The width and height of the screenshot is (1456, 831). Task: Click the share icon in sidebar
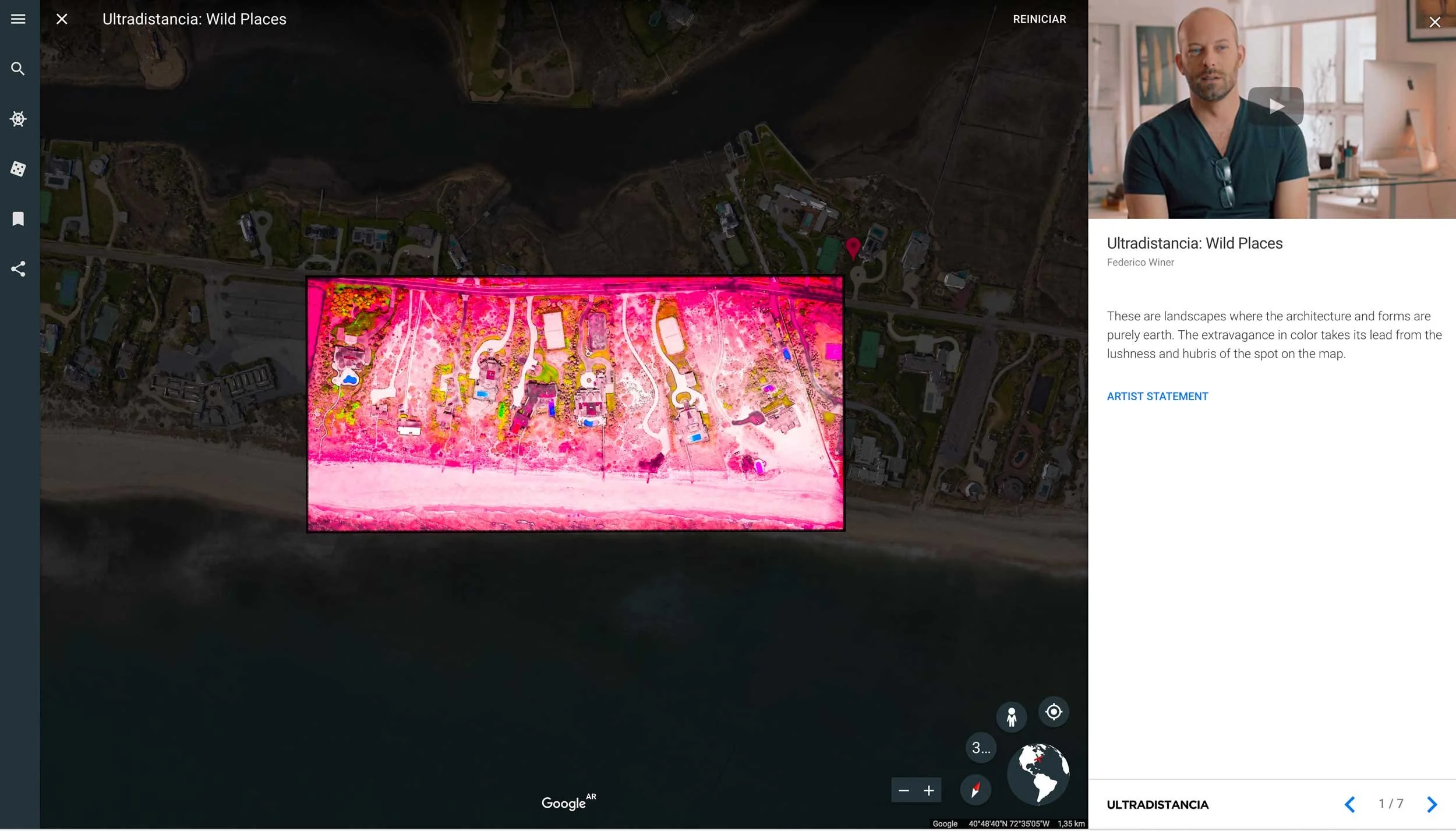pos(18,269)
